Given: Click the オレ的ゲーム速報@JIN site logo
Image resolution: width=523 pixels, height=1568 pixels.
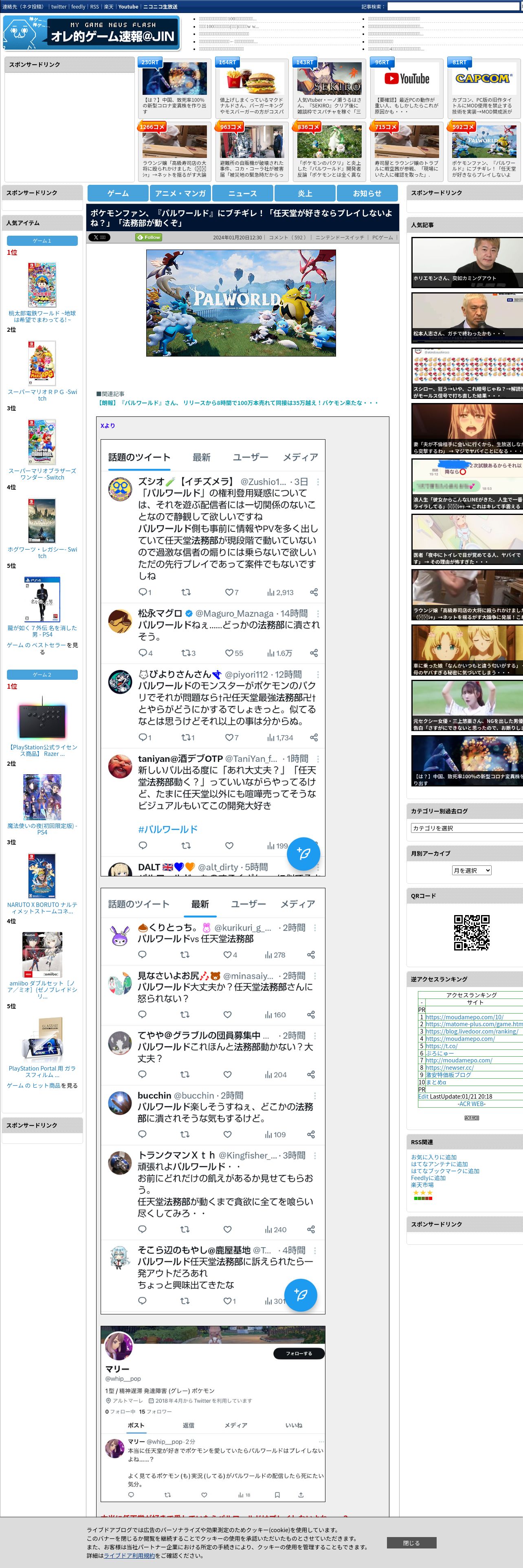Looking at the screenshot, I should click(x=91, y=33).
